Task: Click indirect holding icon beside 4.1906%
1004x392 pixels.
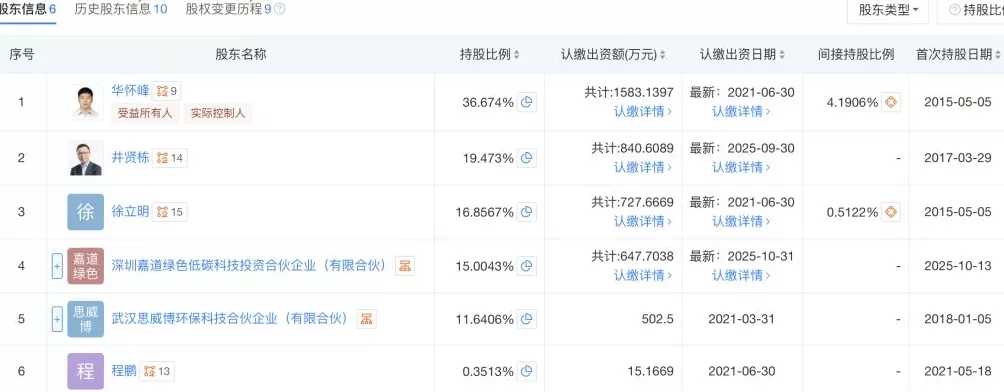Action: pyautogui.click(x=891, y=102)
